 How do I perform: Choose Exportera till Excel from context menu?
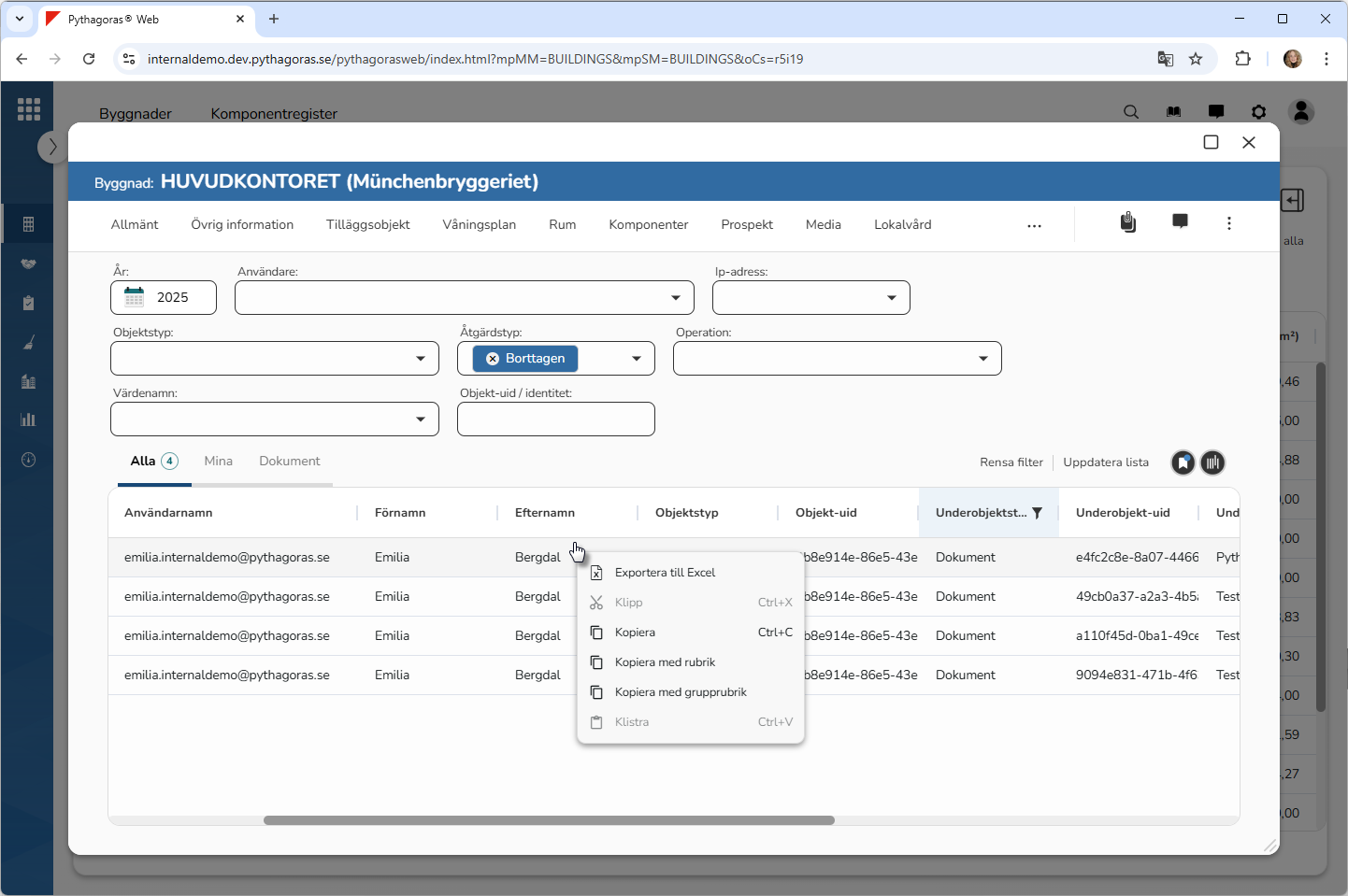[x=665, y=573]
